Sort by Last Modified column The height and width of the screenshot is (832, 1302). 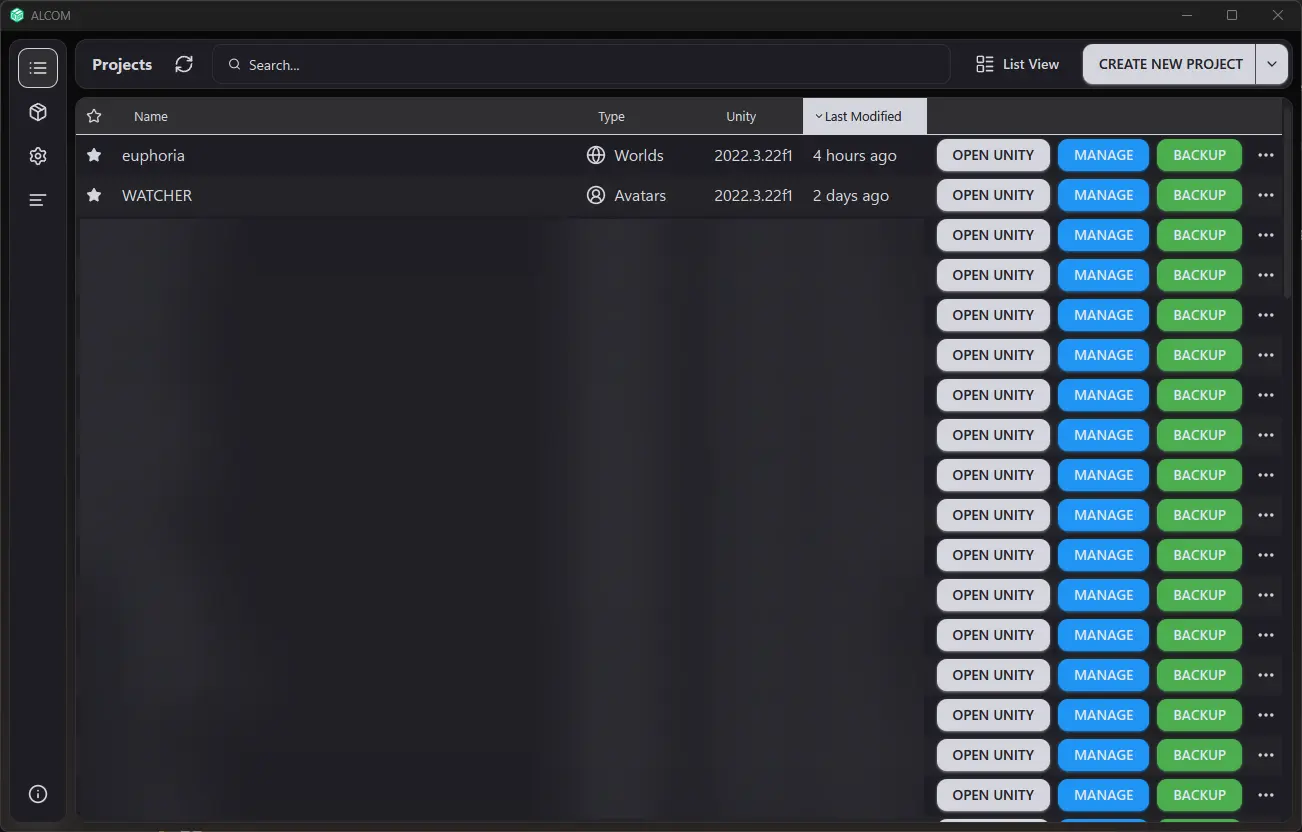(x=864, y=116)
